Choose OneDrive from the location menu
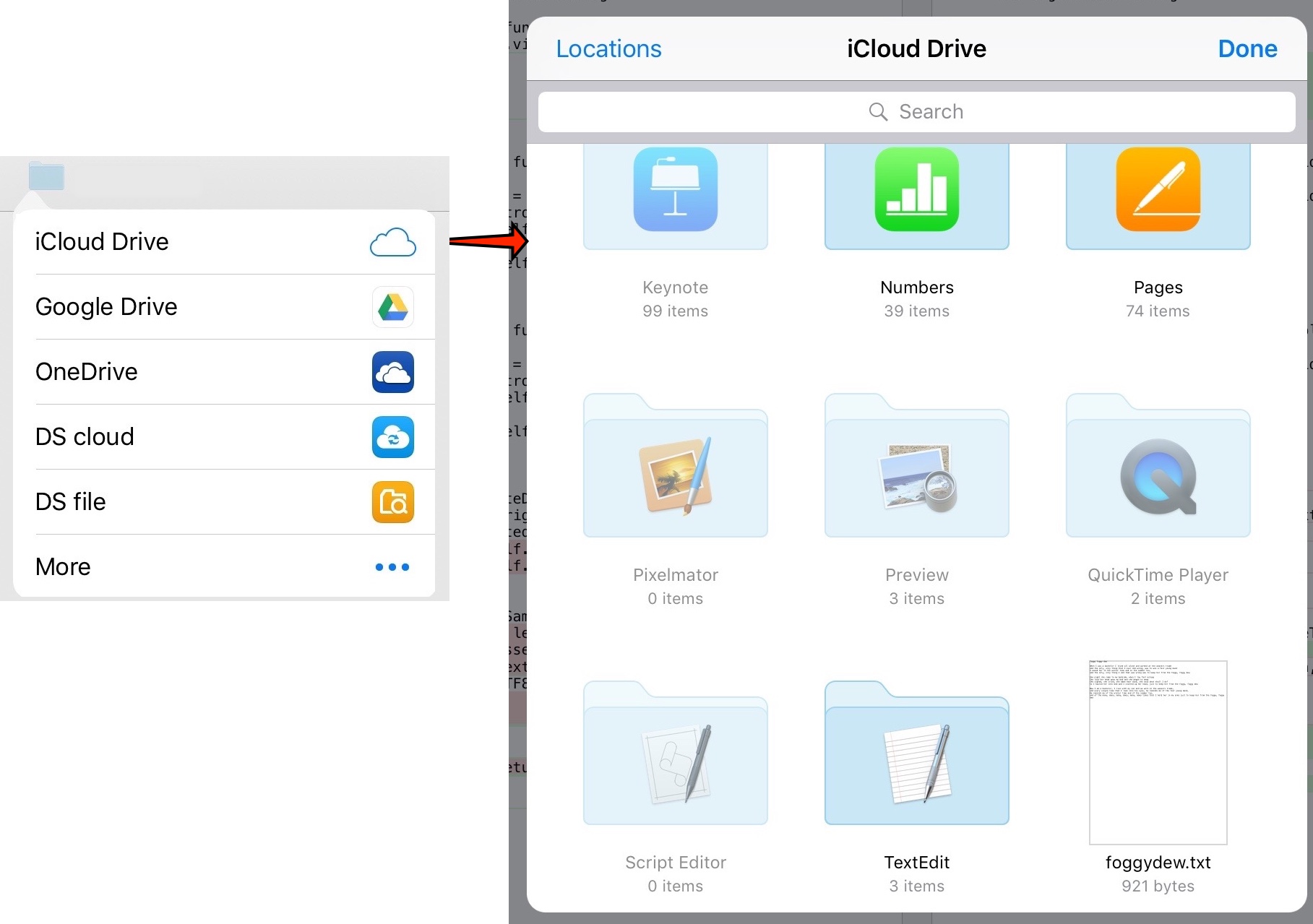Image resolution: width=1313 pixels, height=924 pixels. pyautogui.click(x=224, y=372)
